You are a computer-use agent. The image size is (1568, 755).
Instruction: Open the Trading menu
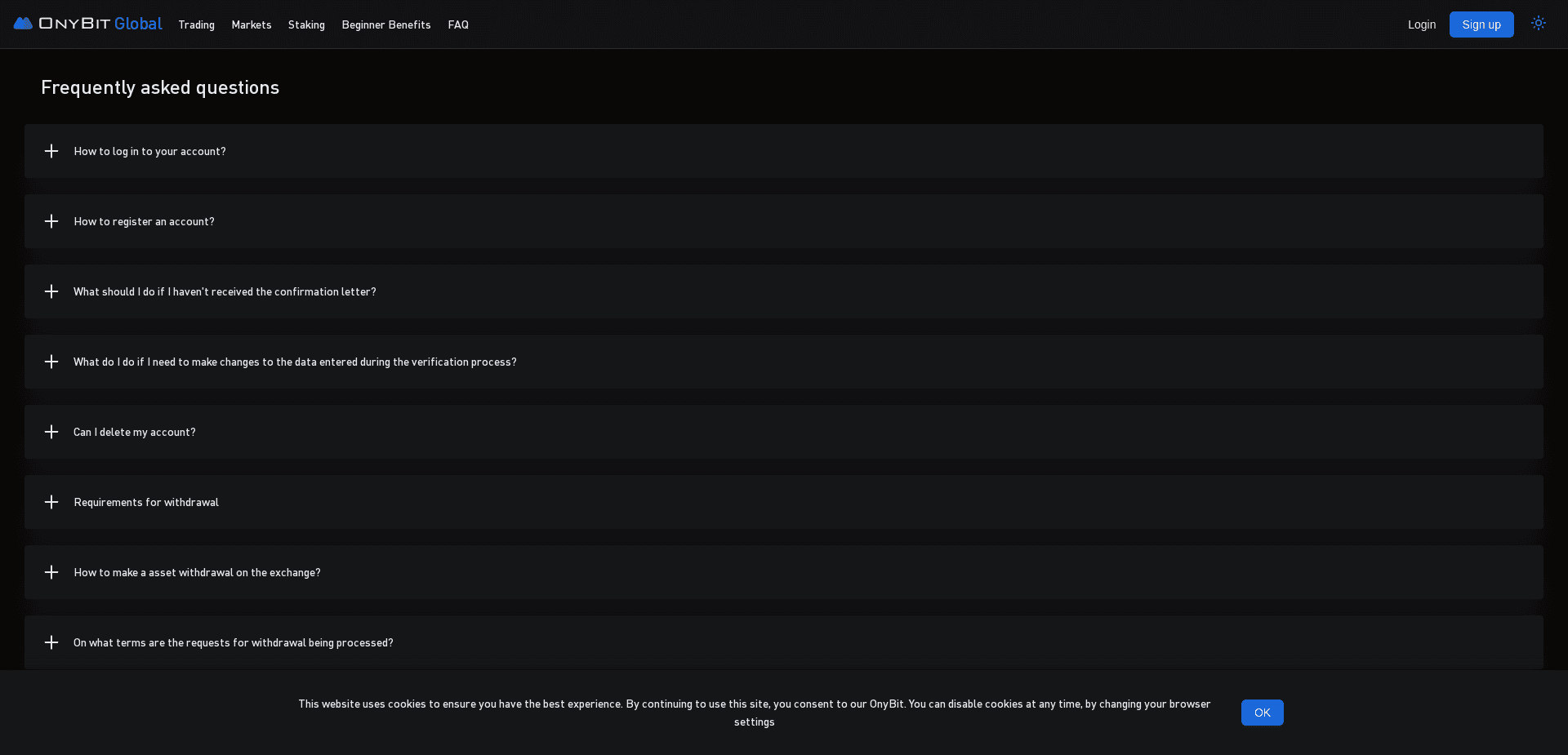[x=196, y=24]
